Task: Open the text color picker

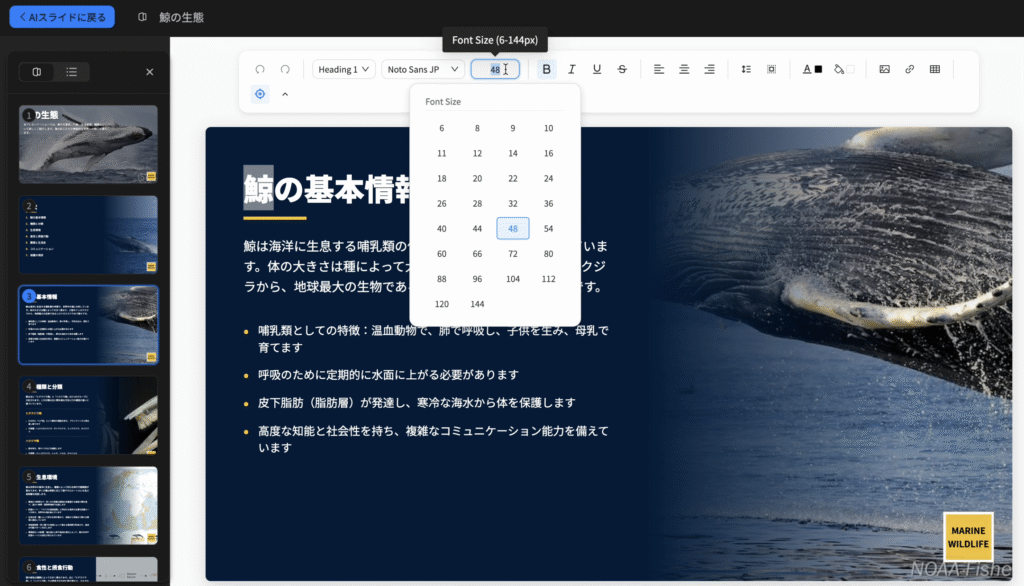Action: tap(812, 69)
